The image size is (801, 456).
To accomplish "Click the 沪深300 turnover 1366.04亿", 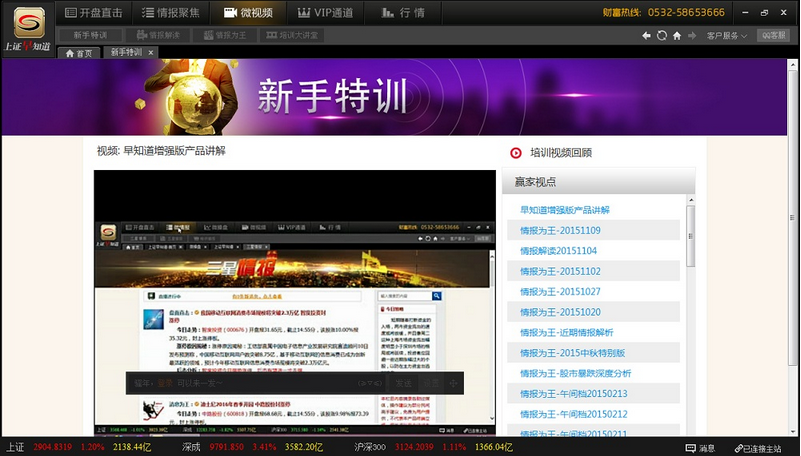I will coord(493,447).
